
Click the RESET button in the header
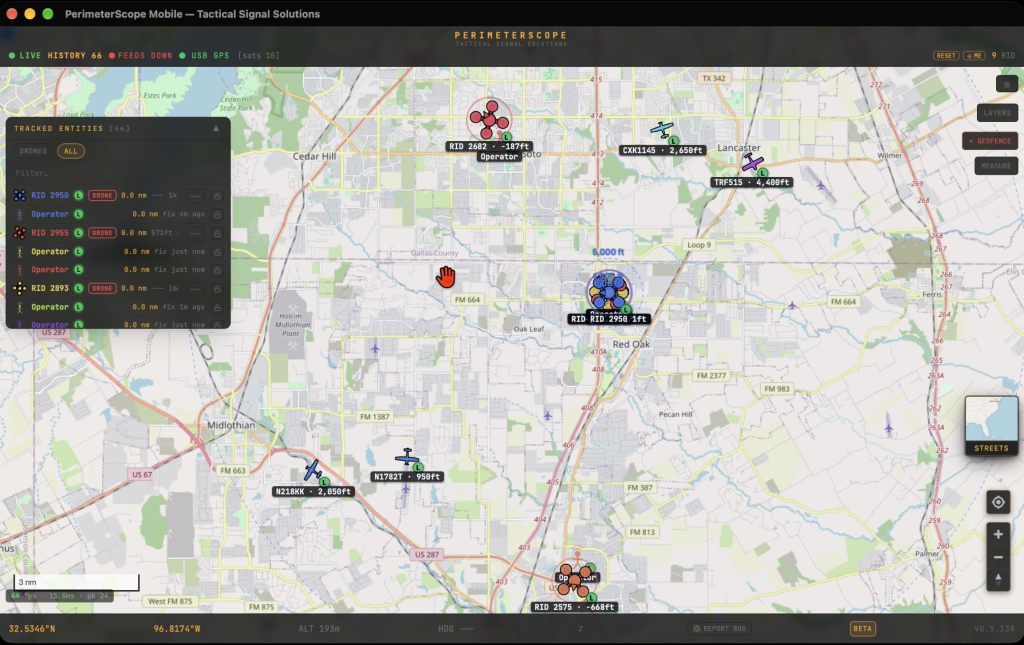tap(946, 55)
